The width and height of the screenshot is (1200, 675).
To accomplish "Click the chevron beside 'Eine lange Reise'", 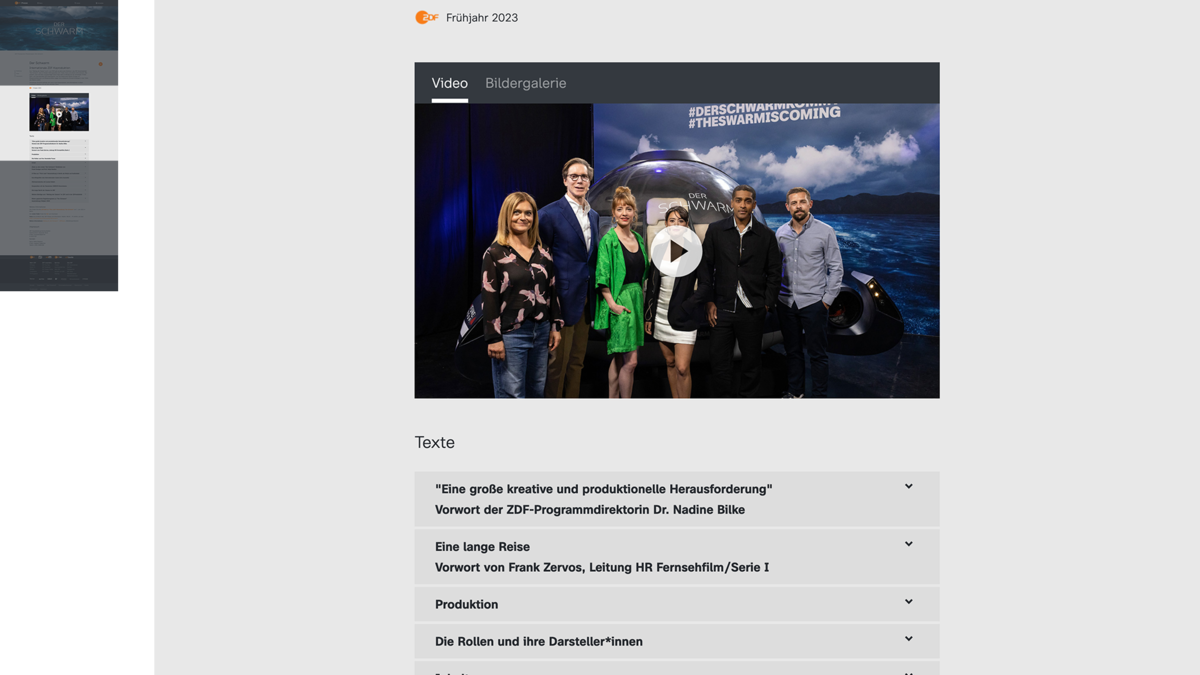I will [908, 544].
